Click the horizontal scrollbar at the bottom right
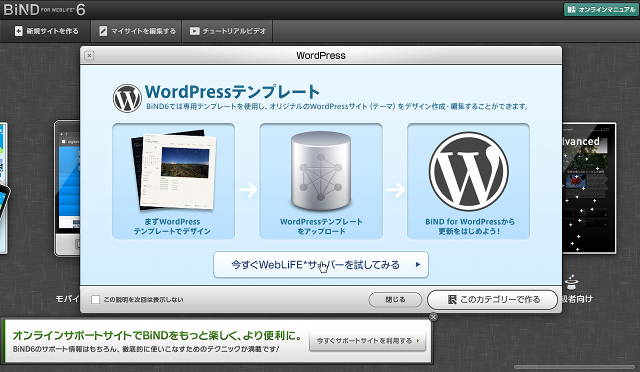Image resolution: width=640 pixels, height=372 pixels. pyautogui.click(x=574, y=367)
